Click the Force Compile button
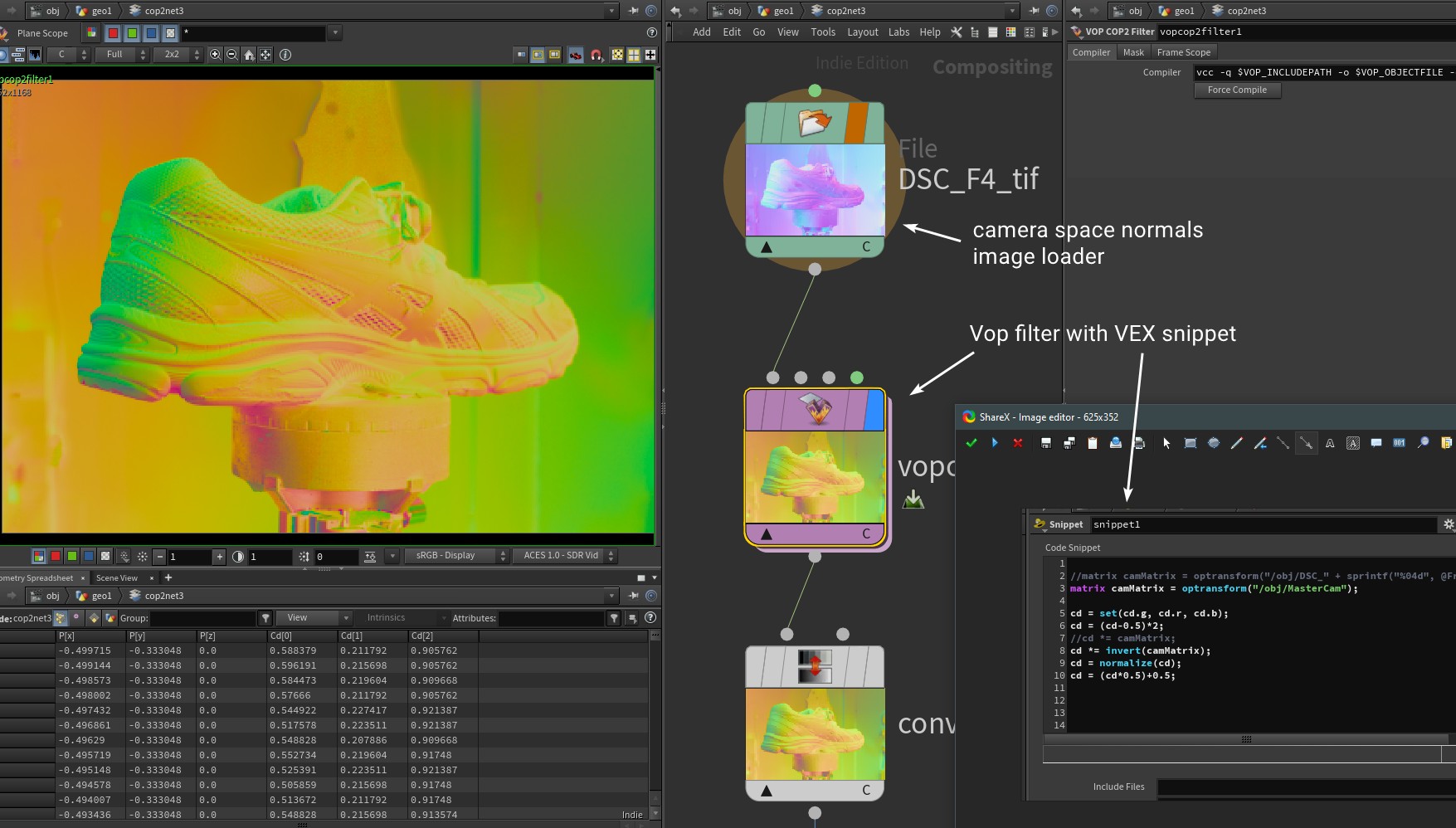Screen dimensions: 1456x828 (x=1237, y=90)
